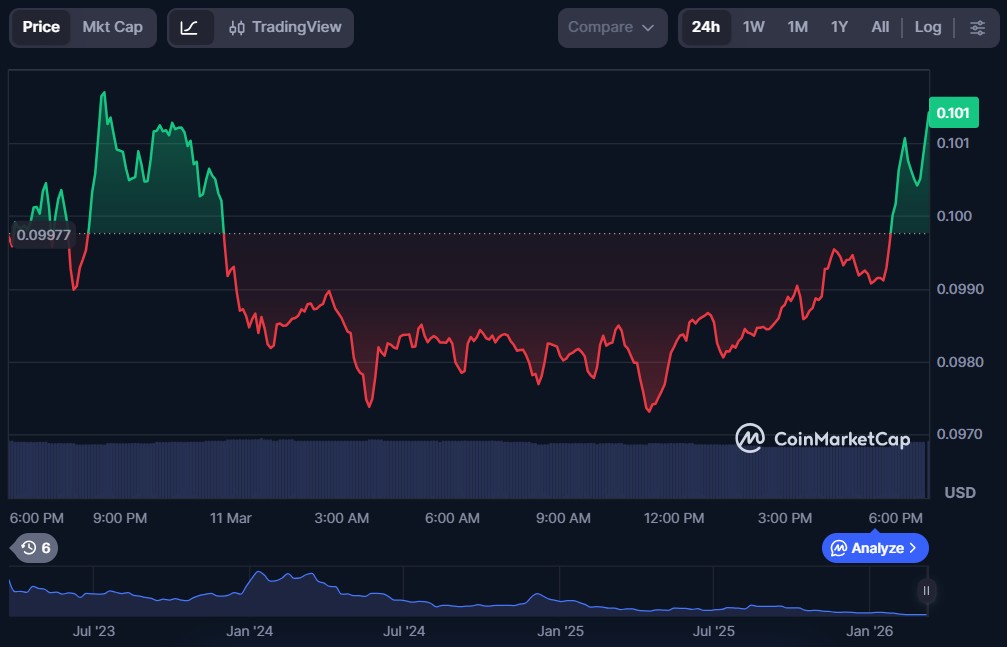
Task: Select the line chart icon
Action: pyautogui.click(x=189, y=27)
